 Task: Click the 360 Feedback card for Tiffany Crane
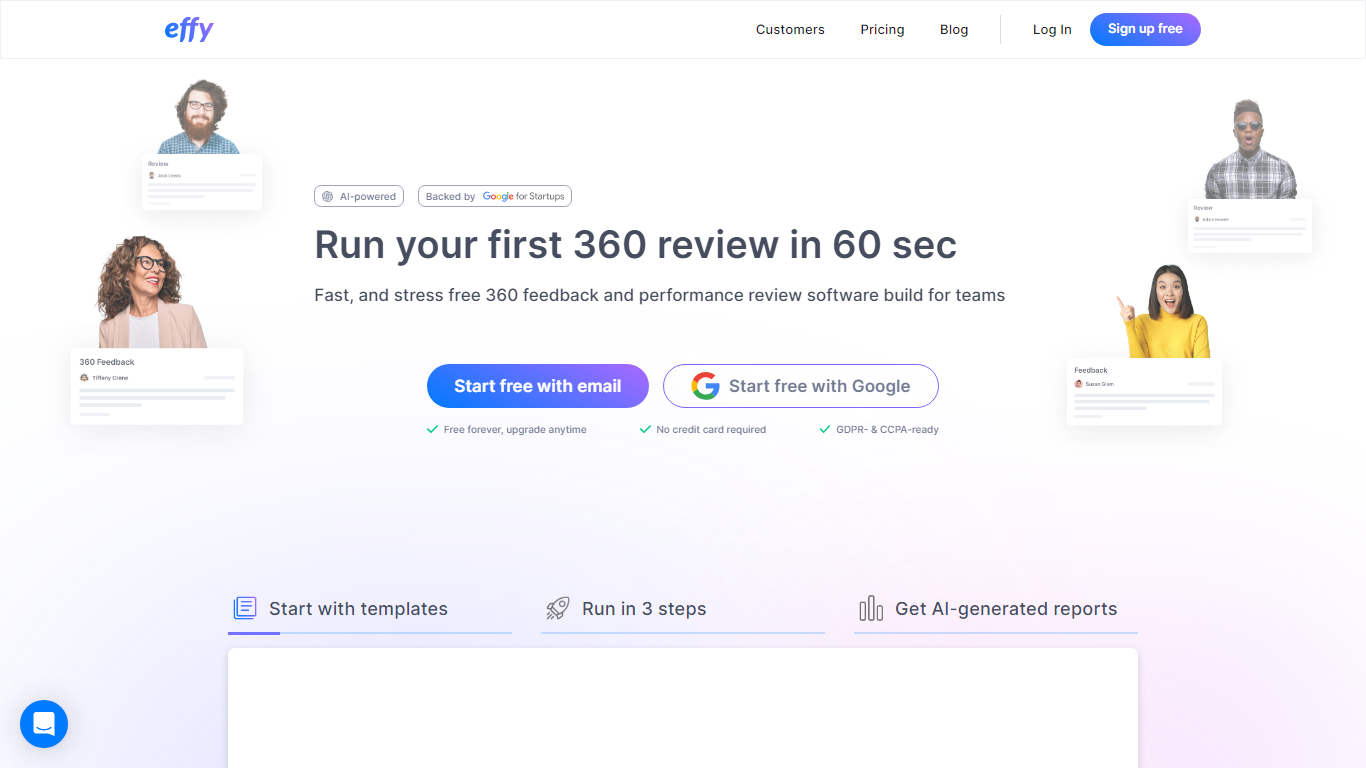pyautogui.click(x=157, y=386)
